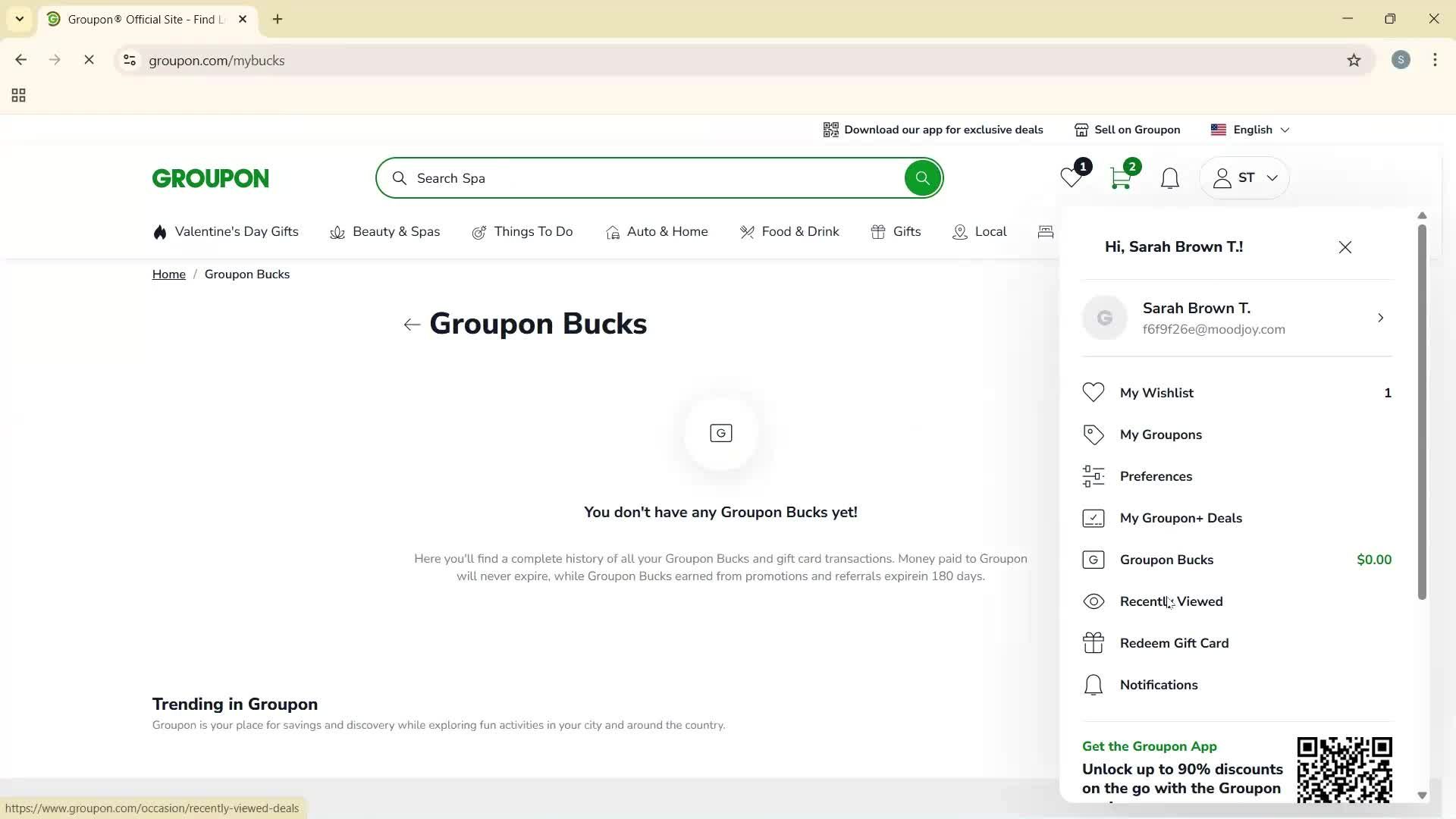
Task: Open Recently Viewed in account menu
Action: pos(1172,601)
